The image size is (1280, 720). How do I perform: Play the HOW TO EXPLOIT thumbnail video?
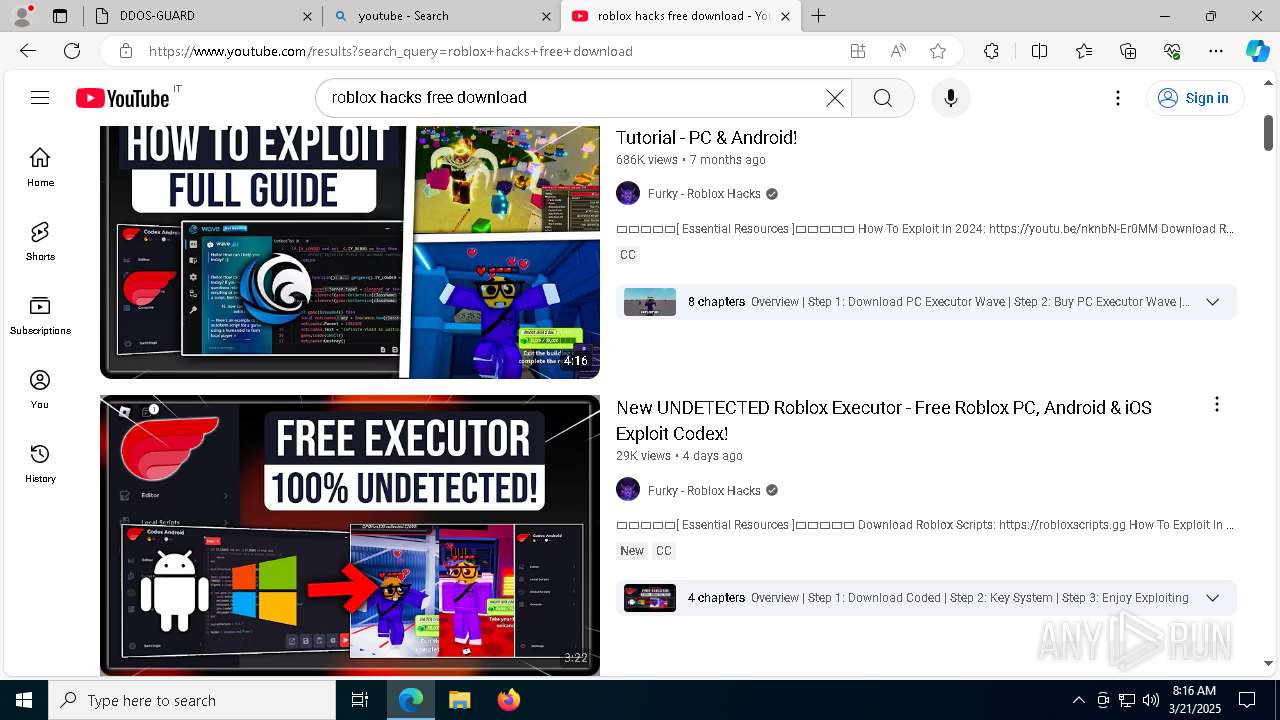click(350, 252)
